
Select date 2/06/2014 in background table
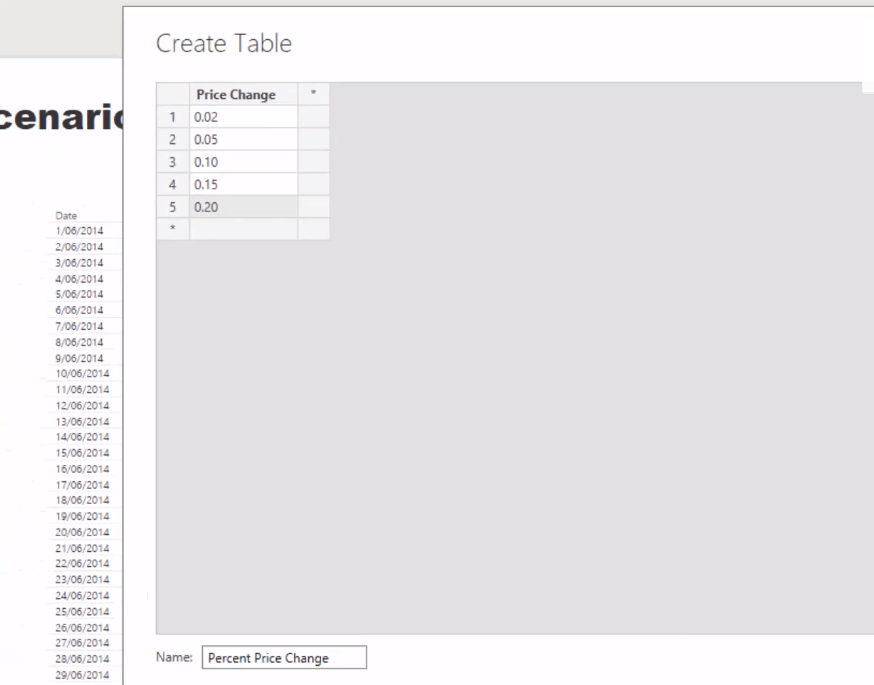[x=79, y=247]
